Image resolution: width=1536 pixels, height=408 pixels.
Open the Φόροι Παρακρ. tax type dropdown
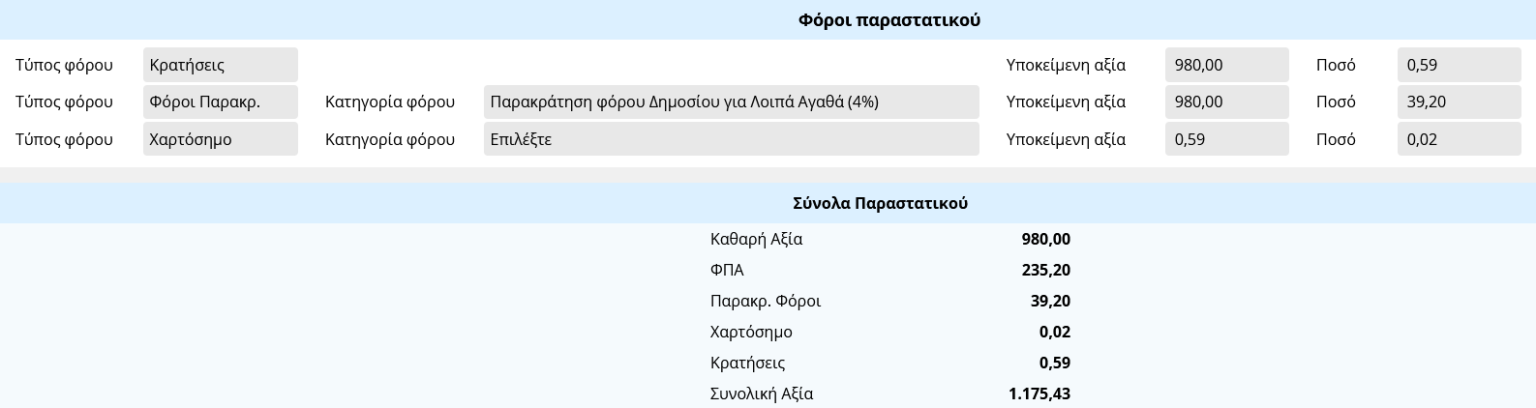[x=220, y=102]
